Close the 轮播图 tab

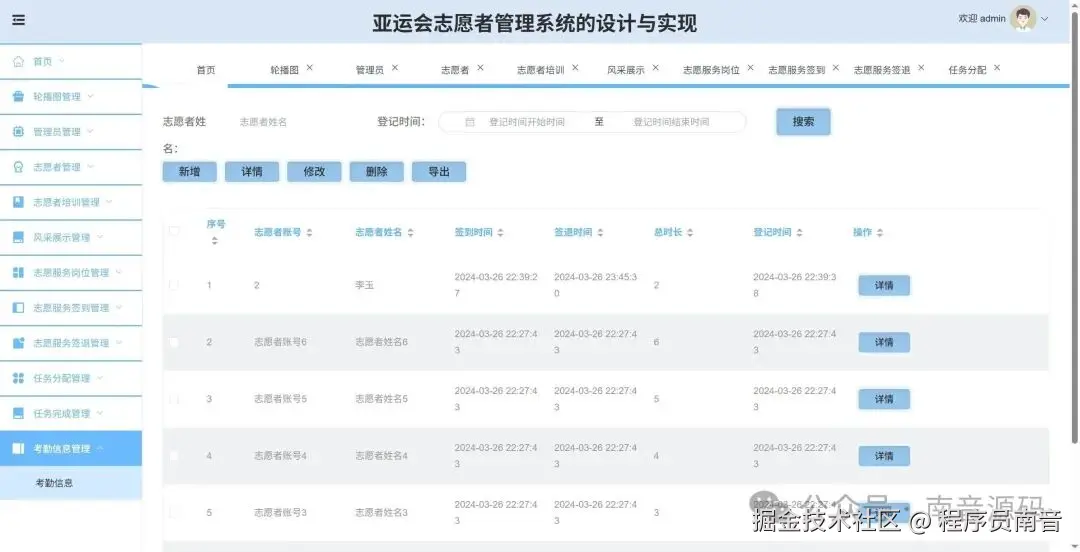309,68
